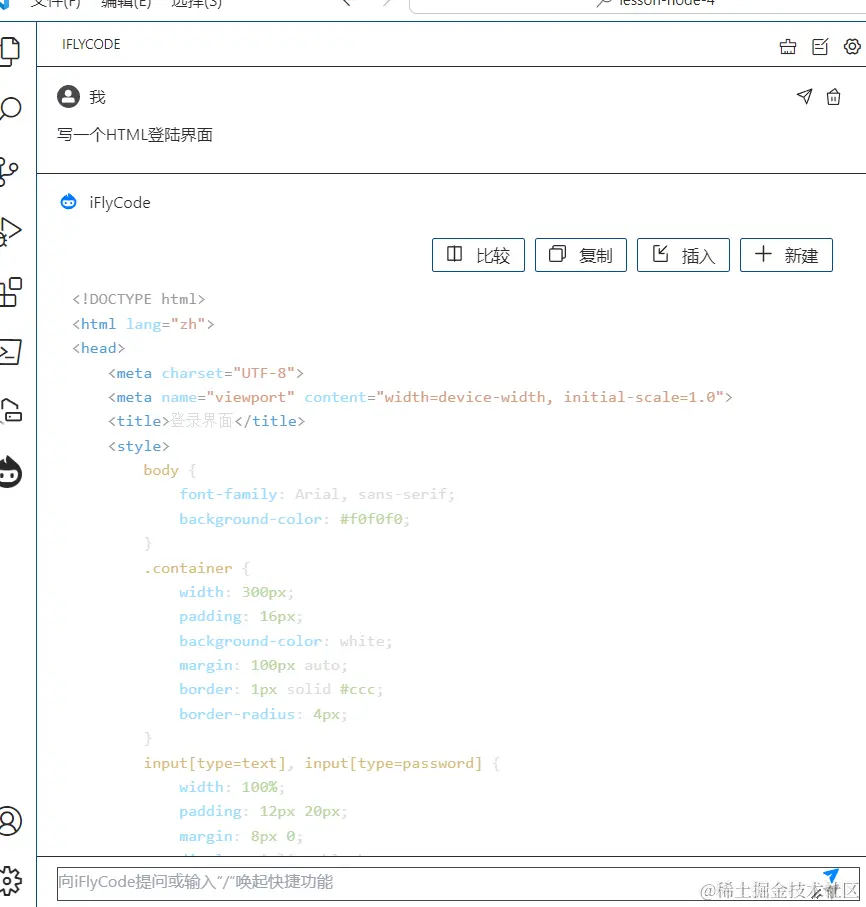Delete my message with the trash icon
Screen dimensions: 866x907
coord(834,97)
